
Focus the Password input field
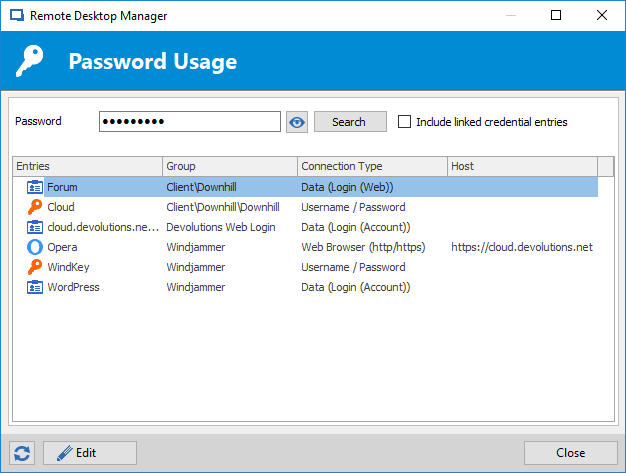pyautogui.click(x=190, y=121)
